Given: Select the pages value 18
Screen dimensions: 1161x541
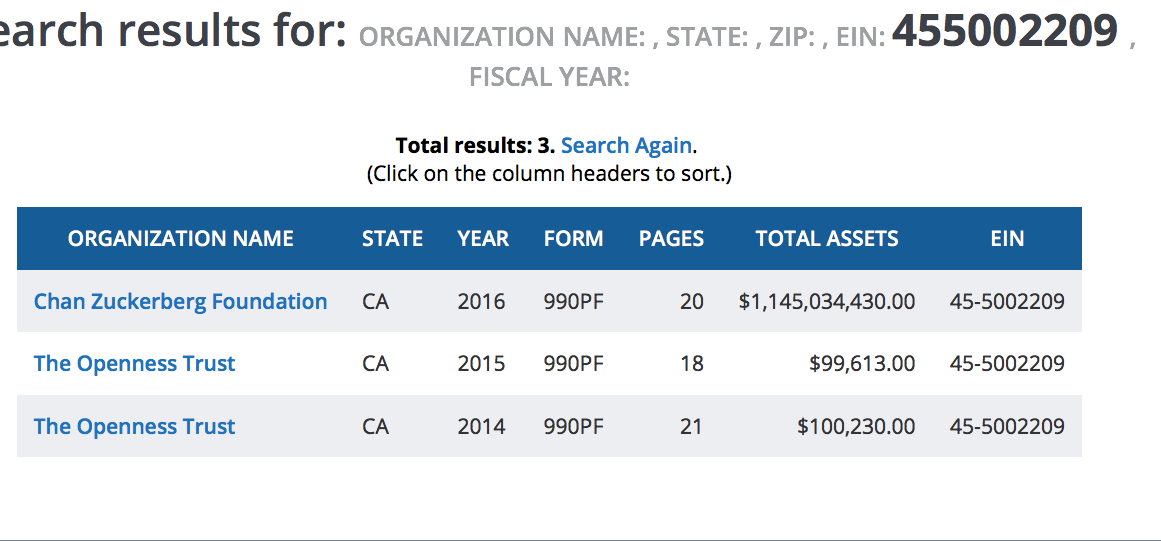Looking at the screenshot, I should [691, 363].
